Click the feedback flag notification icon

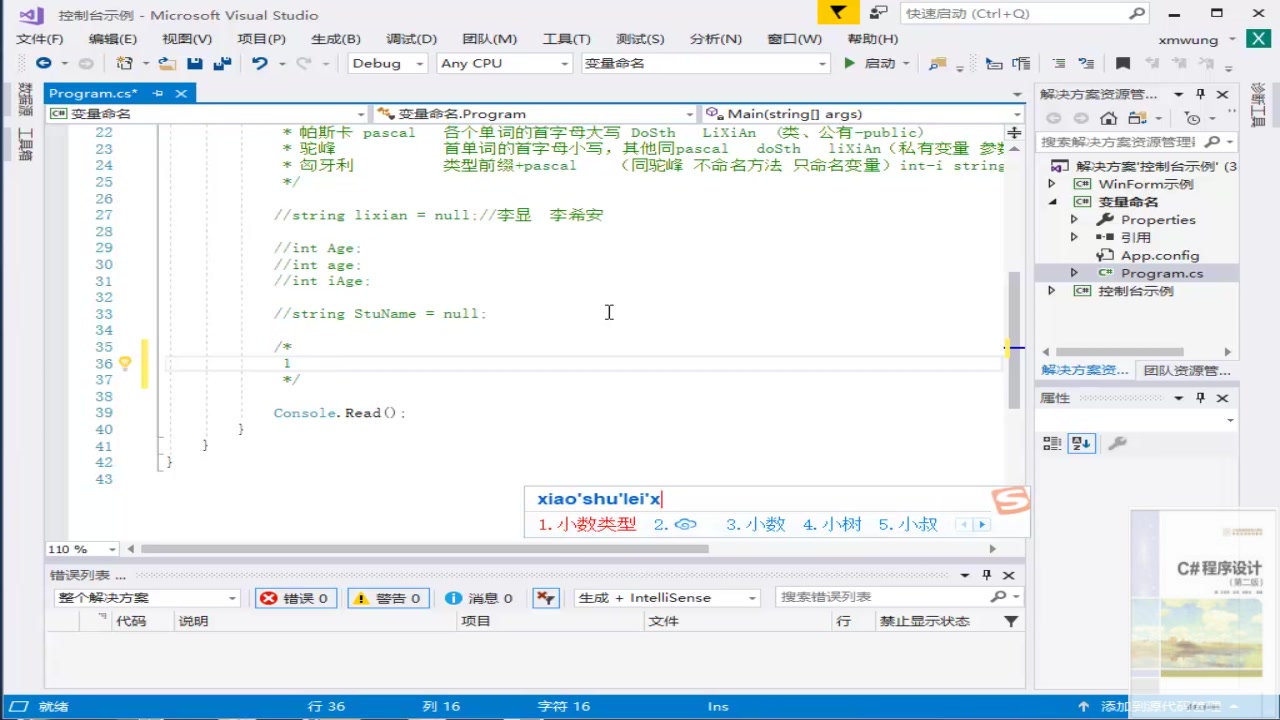coord(838,13)
